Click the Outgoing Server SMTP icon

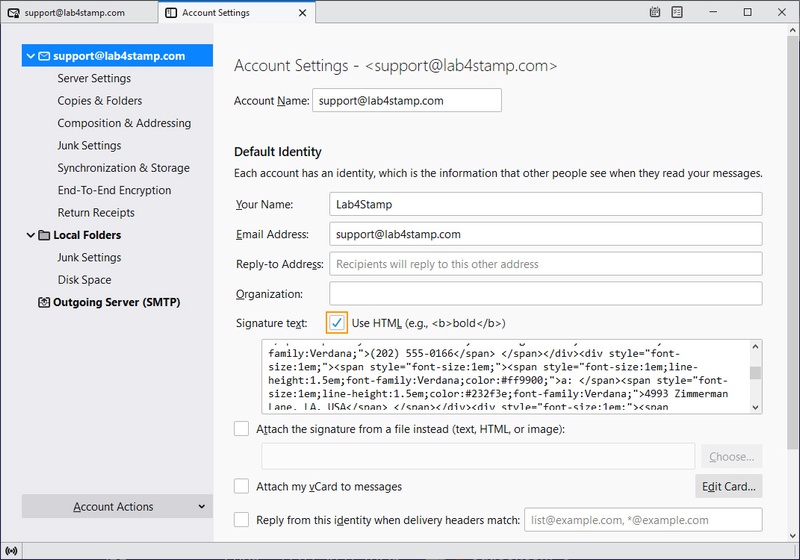44,302
